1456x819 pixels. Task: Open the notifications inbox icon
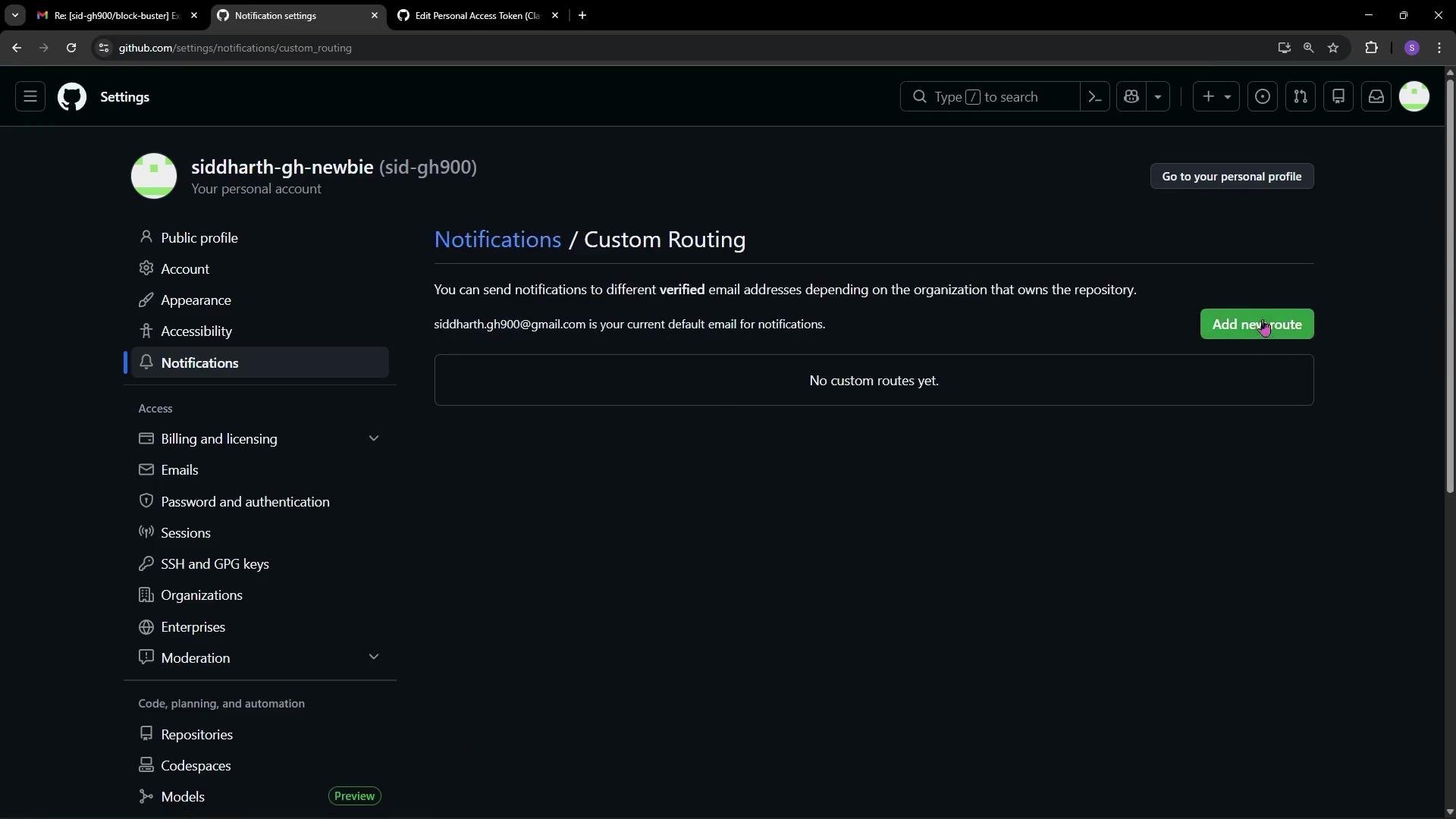1376,97
